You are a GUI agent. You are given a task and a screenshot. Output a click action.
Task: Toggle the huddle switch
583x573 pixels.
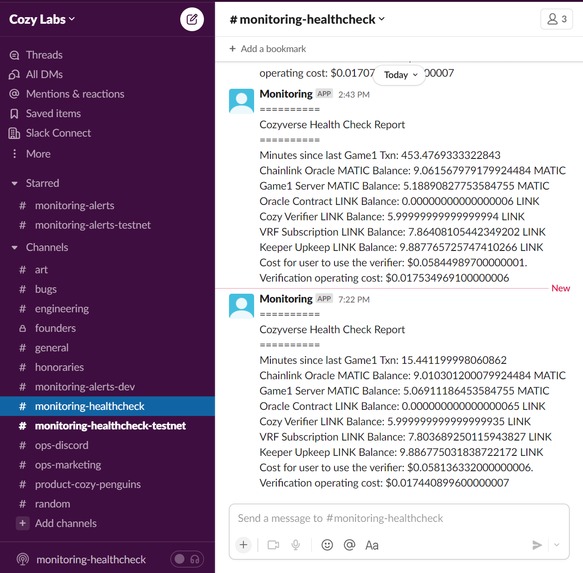pyautogui.click(x=187, y=559)
